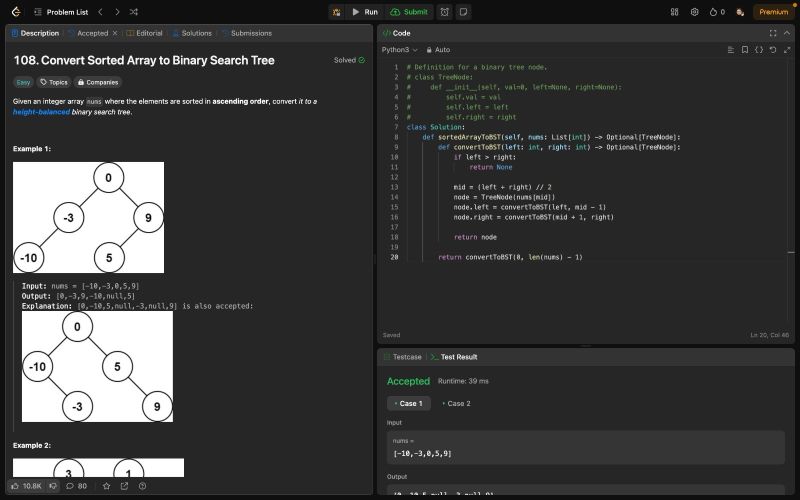Click the Example 1 tree diagram

(88, 217)
